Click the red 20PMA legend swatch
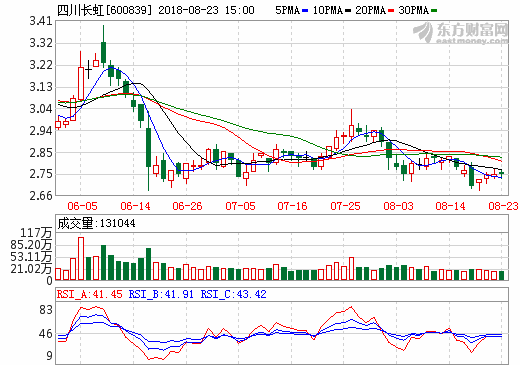 click(x=391, y=10)
